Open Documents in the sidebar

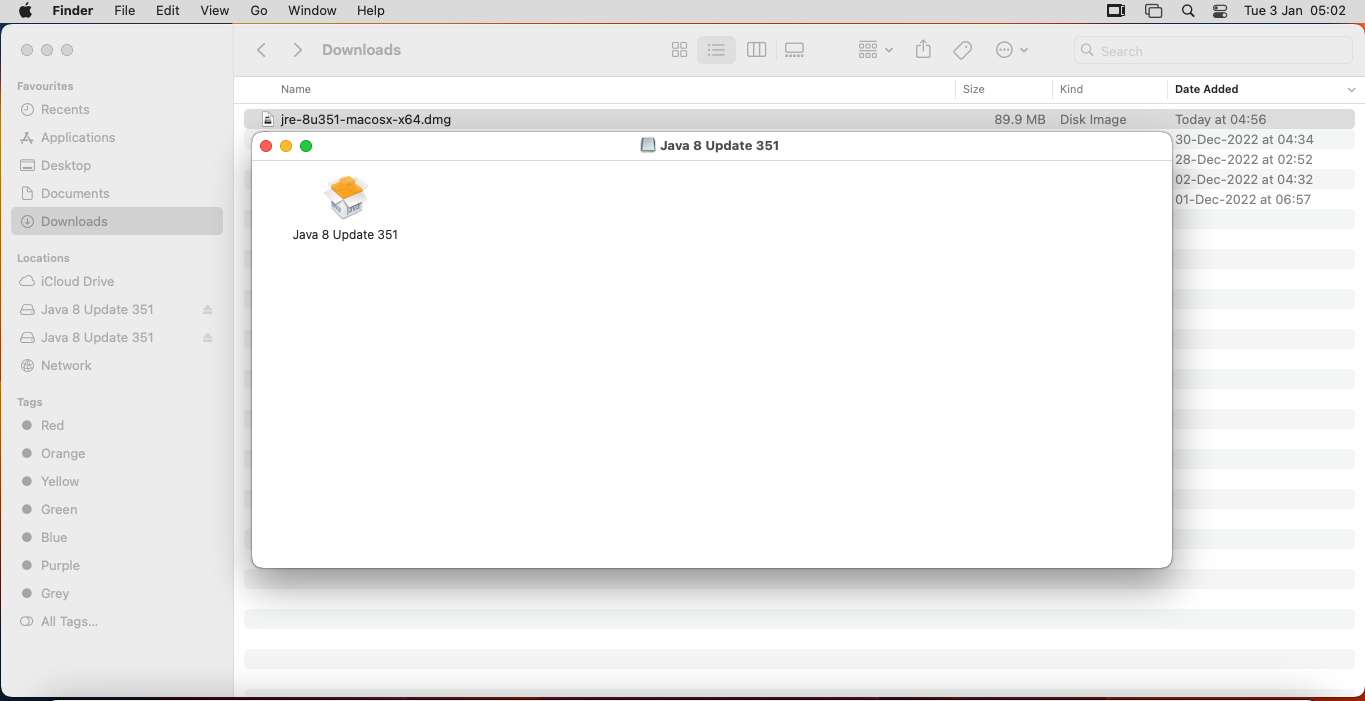coord(75,194)
